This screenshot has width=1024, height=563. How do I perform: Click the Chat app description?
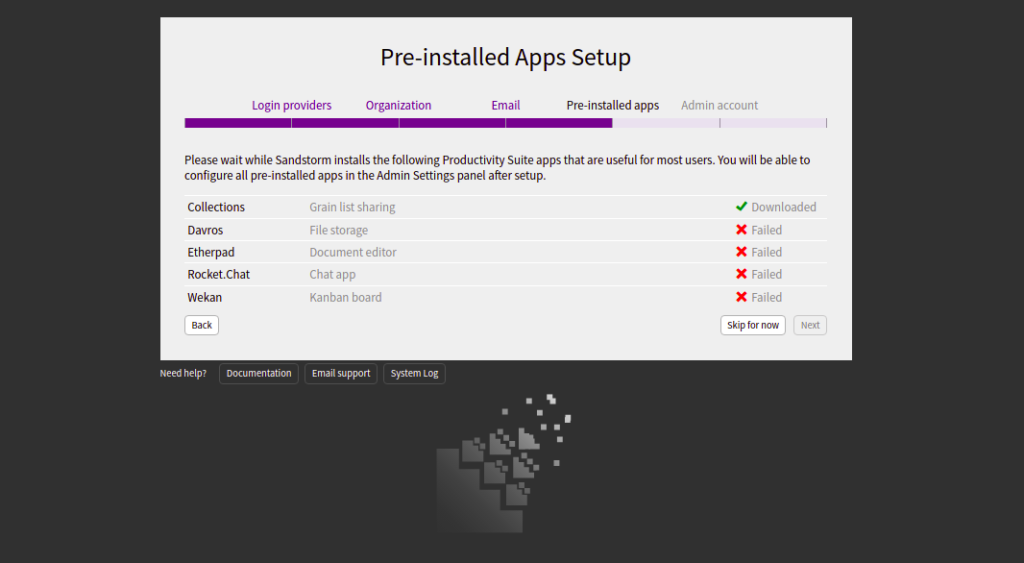coord(332,274)
